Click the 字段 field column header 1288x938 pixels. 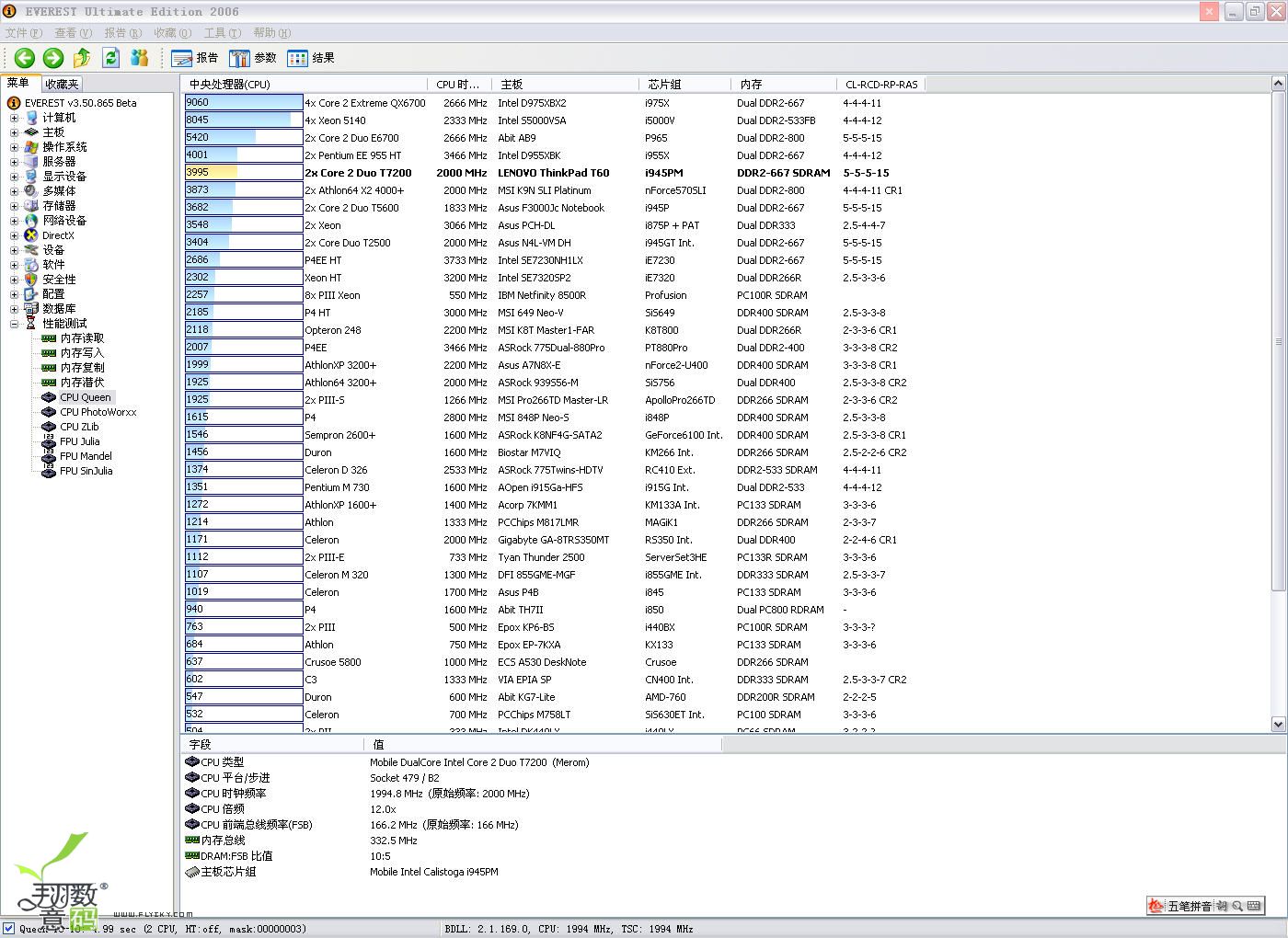click(272, 745)
